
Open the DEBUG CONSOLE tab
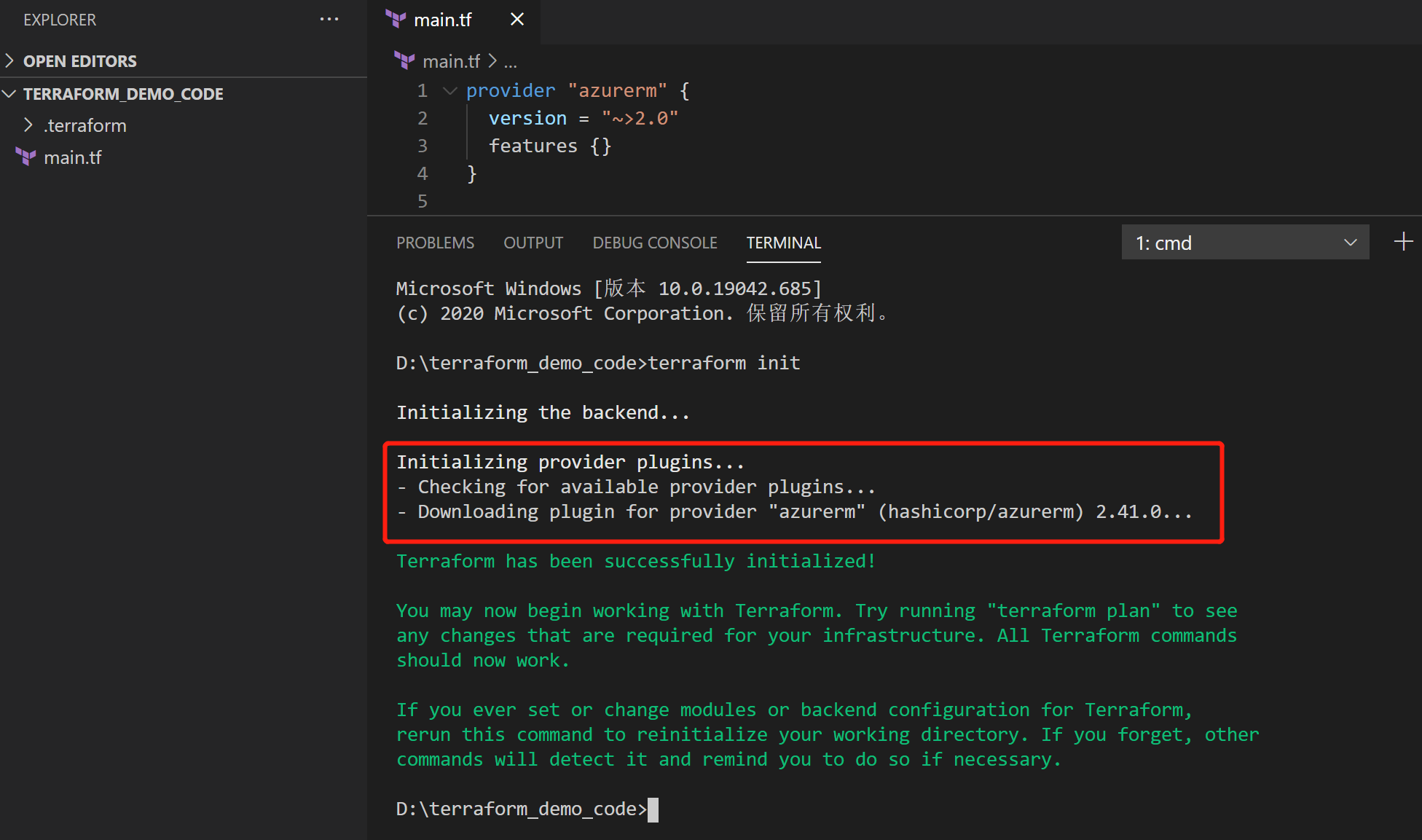point(654,243)
